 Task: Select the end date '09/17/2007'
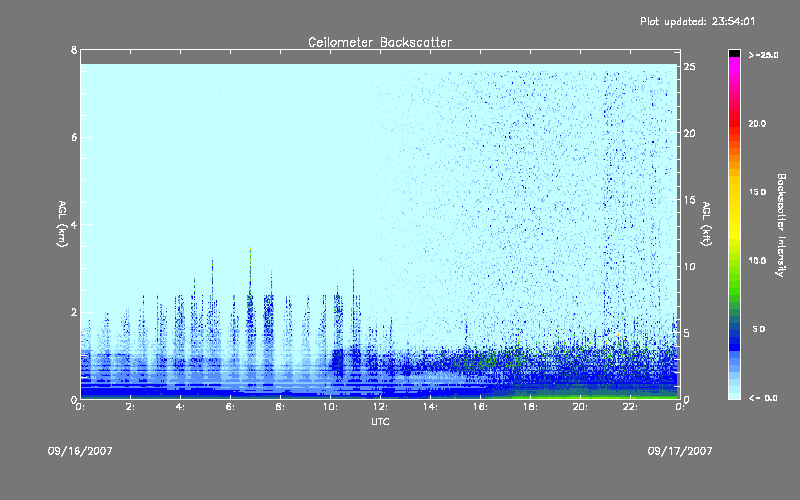pos(680,451)
